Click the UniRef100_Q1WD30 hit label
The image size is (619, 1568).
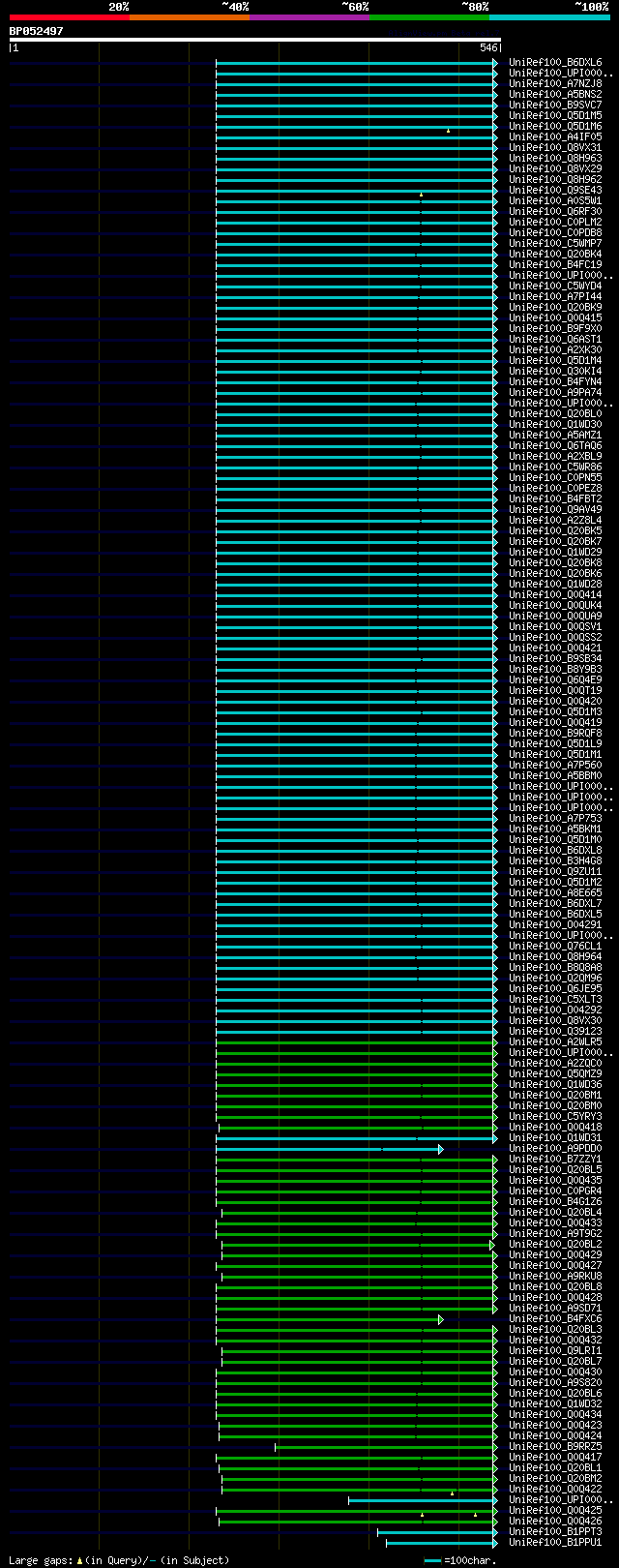click(555, 425)
